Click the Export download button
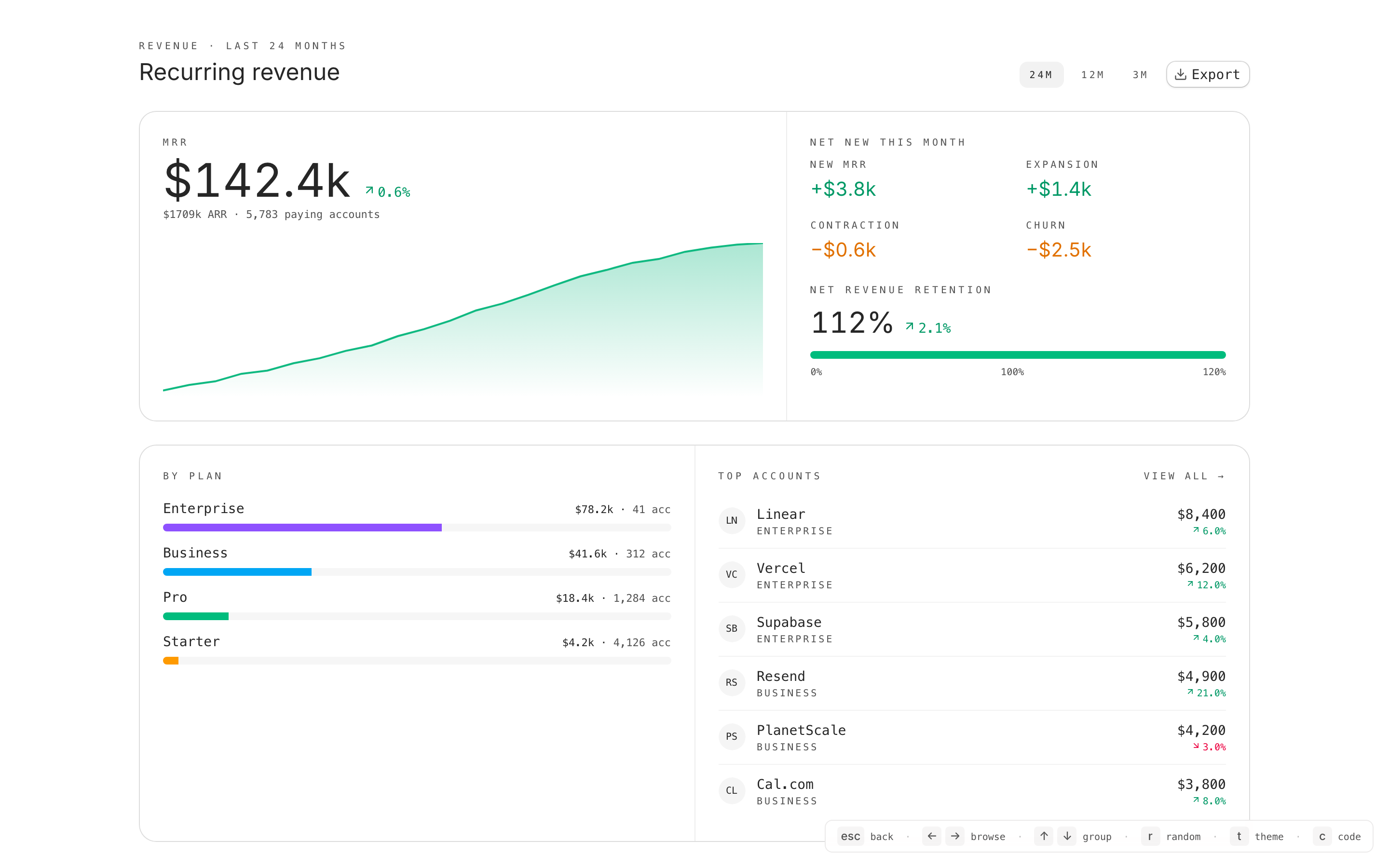1389x868 pixels. [1207, 75]
